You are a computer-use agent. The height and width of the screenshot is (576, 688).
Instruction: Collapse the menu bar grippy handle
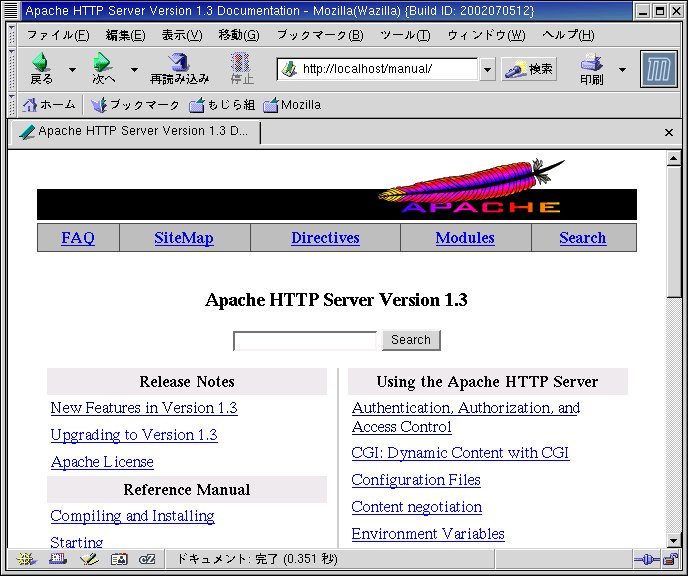coord(12,35)
